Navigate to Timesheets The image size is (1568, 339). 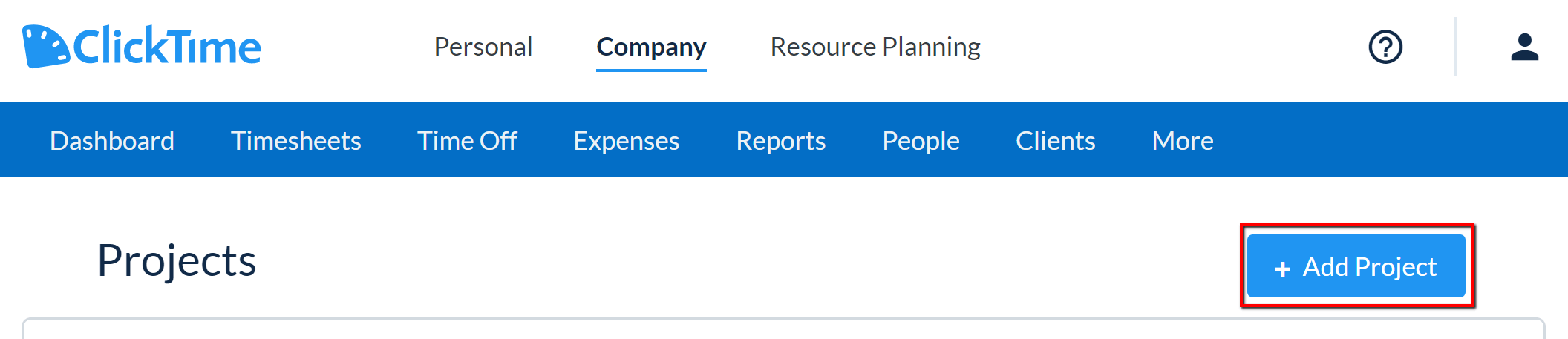pyautogui.click(x=295, y=140)
